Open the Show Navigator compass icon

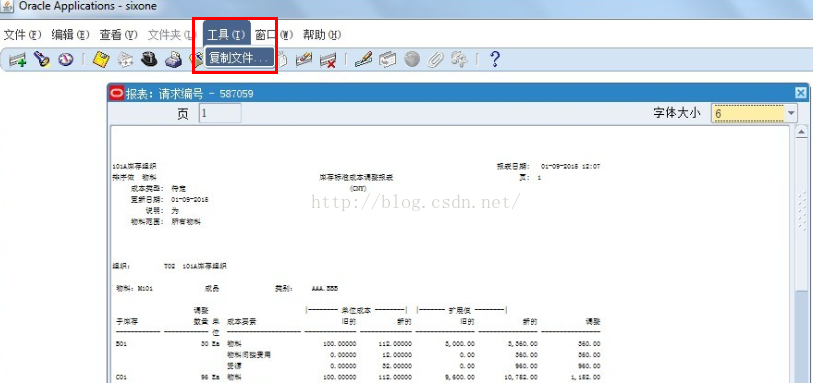point(66,60)
